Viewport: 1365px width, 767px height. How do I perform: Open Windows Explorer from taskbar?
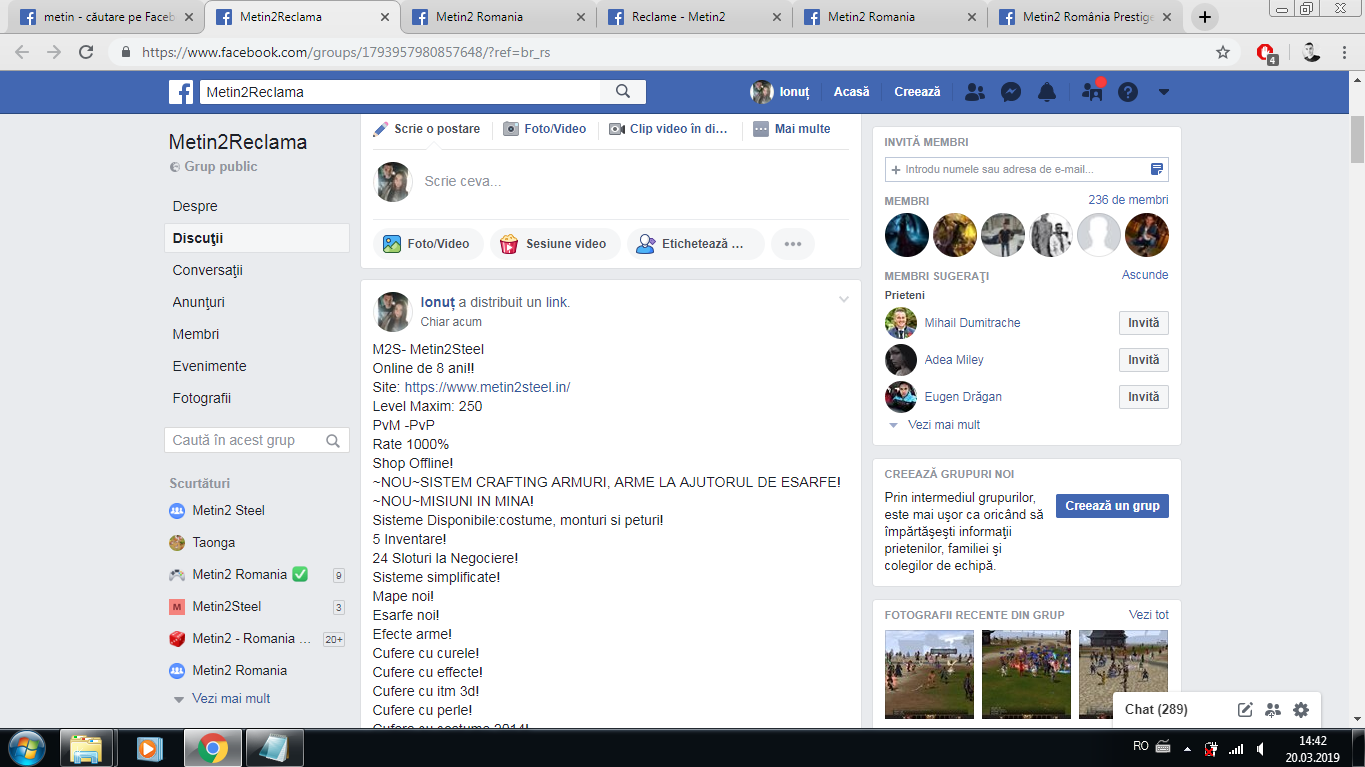pyautogui.click(x=86, y=748)
